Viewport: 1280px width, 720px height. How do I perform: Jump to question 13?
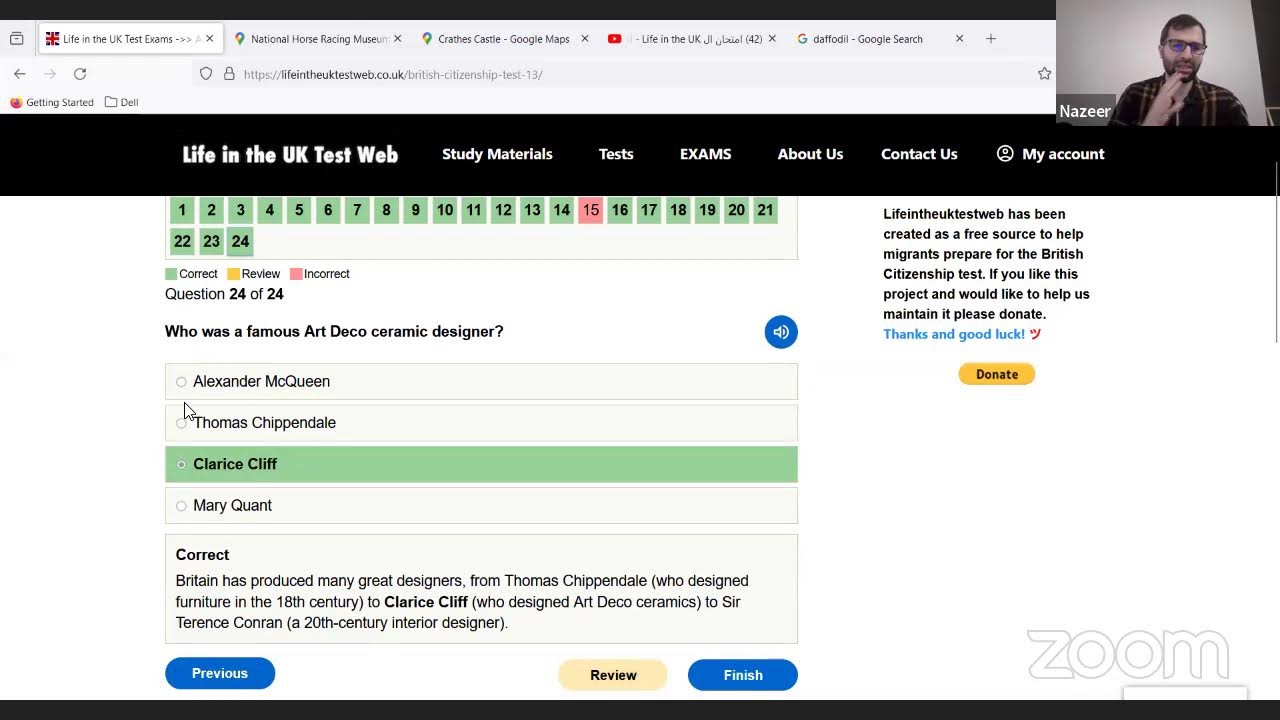click(532, 210)
